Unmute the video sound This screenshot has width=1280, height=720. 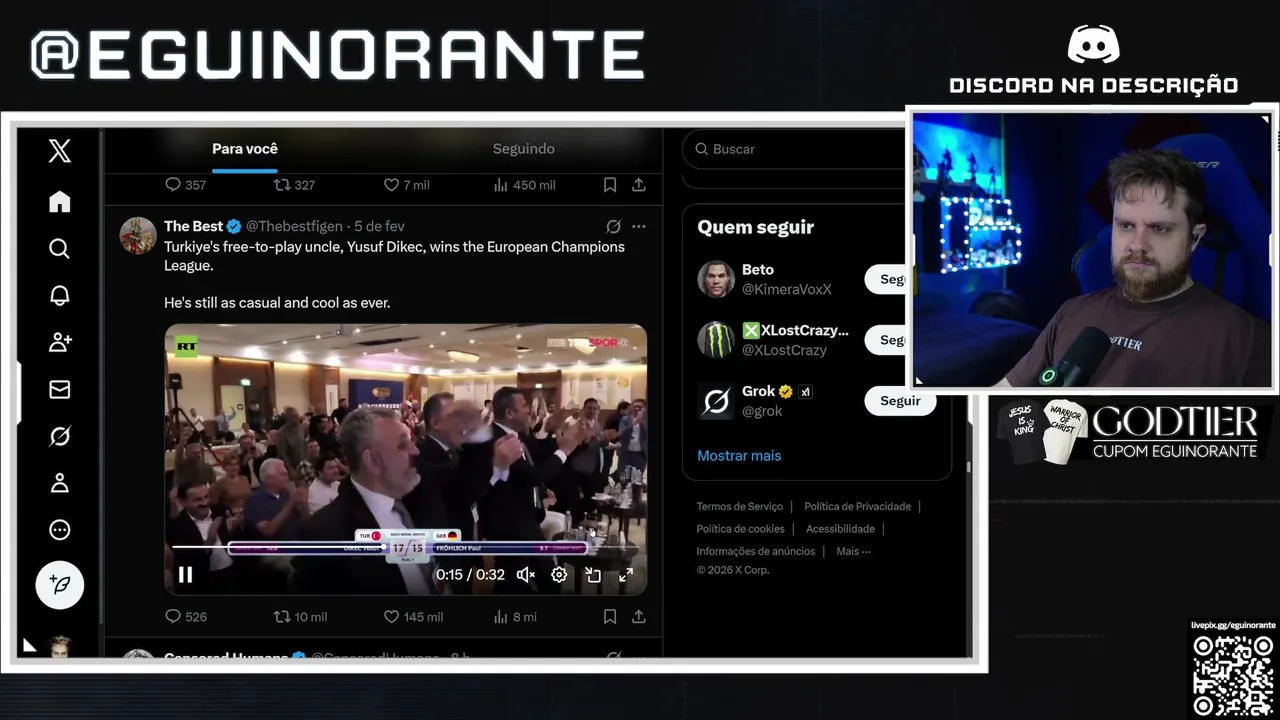click(x=525, y=575)
